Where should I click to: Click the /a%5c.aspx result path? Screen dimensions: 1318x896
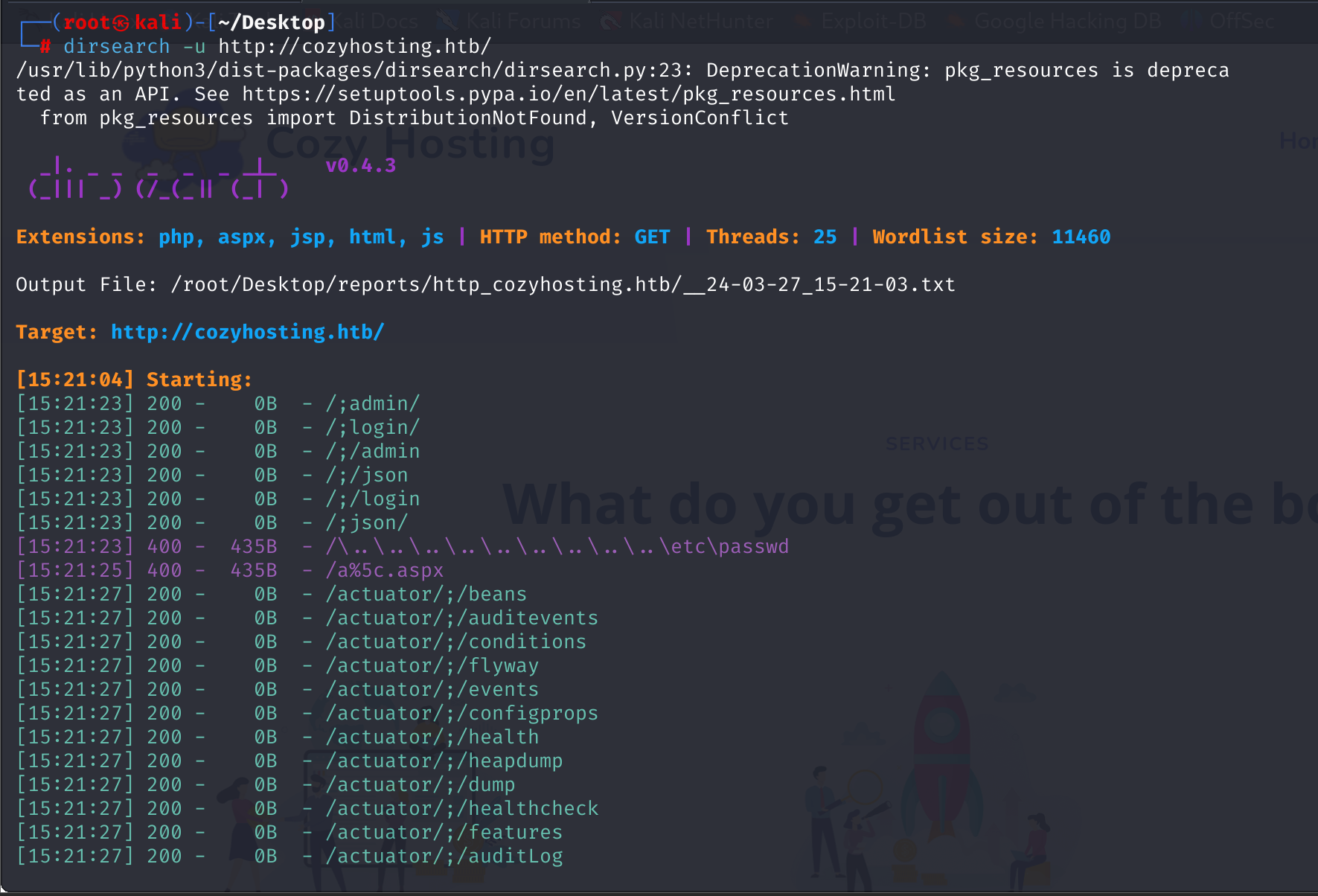coord(385,571)
